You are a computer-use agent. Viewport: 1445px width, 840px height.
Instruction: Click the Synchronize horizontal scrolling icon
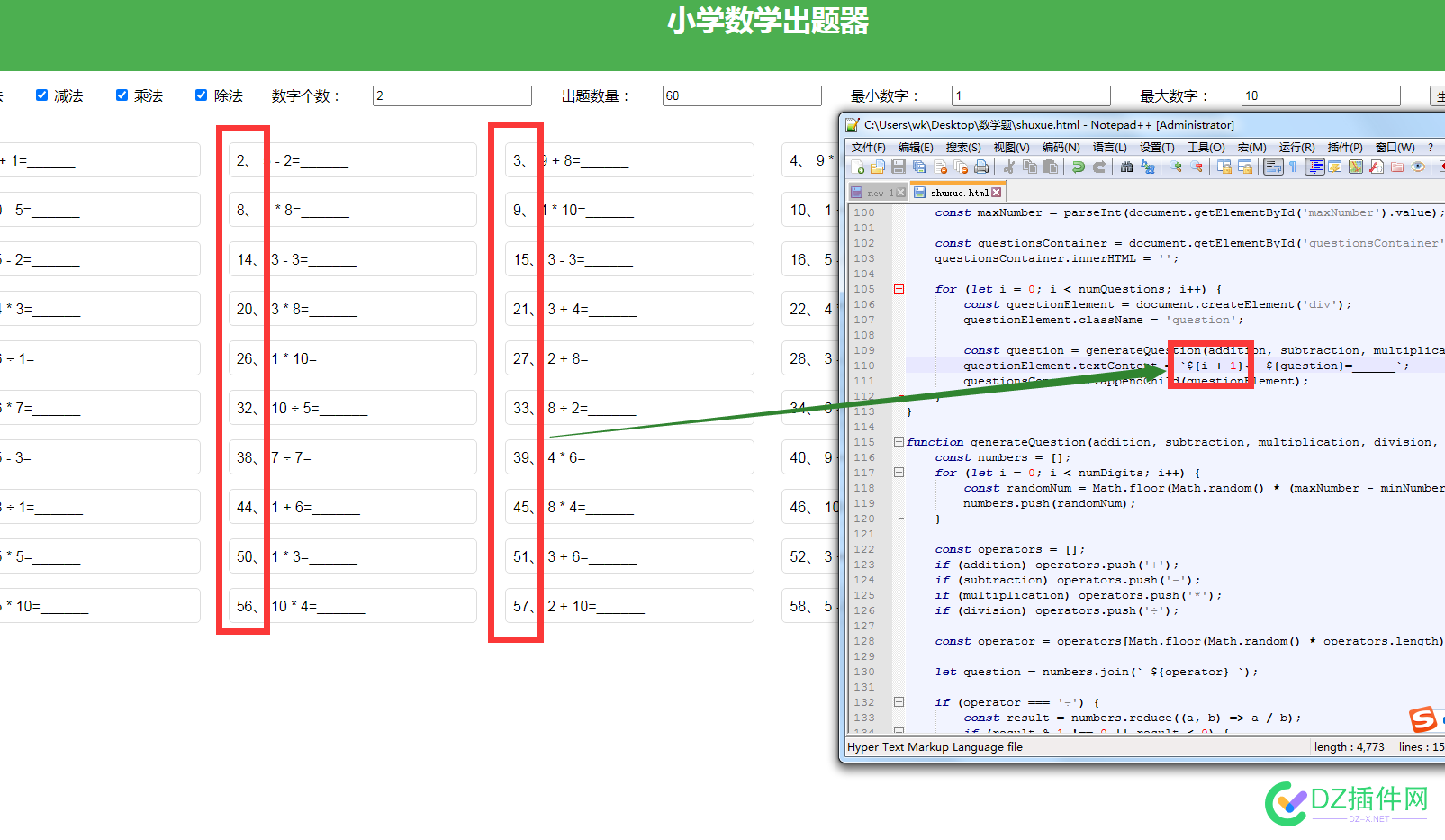1244,167
